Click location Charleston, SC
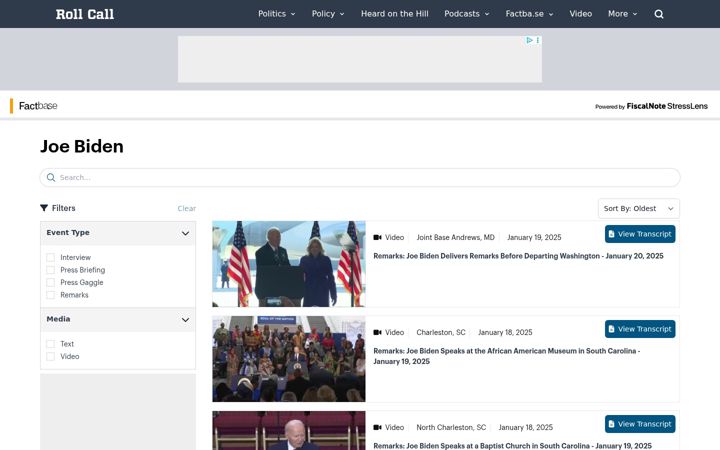The image size is (720, 450). coord(441,332)
